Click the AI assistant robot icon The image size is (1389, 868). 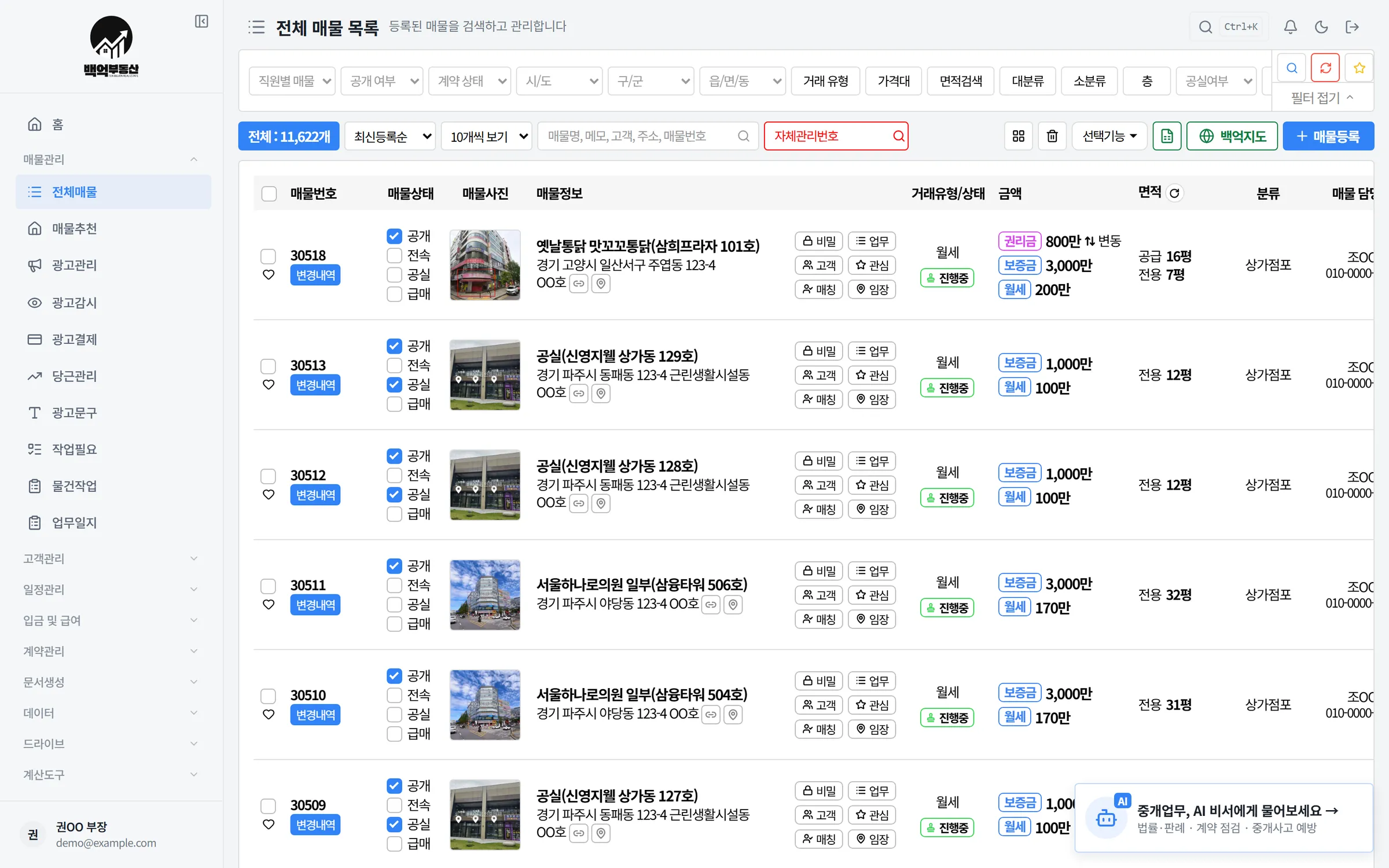point(1105,818)
